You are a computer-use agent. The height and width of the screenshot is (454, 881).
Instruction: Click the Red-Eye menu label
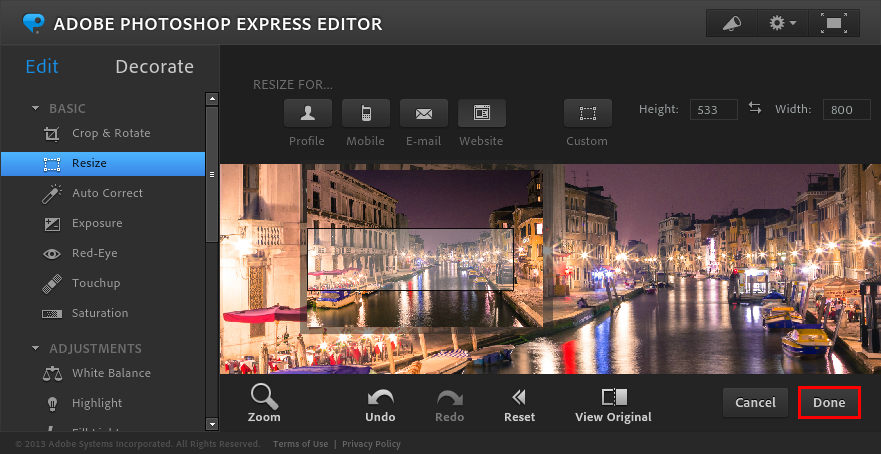click(94, 253)
